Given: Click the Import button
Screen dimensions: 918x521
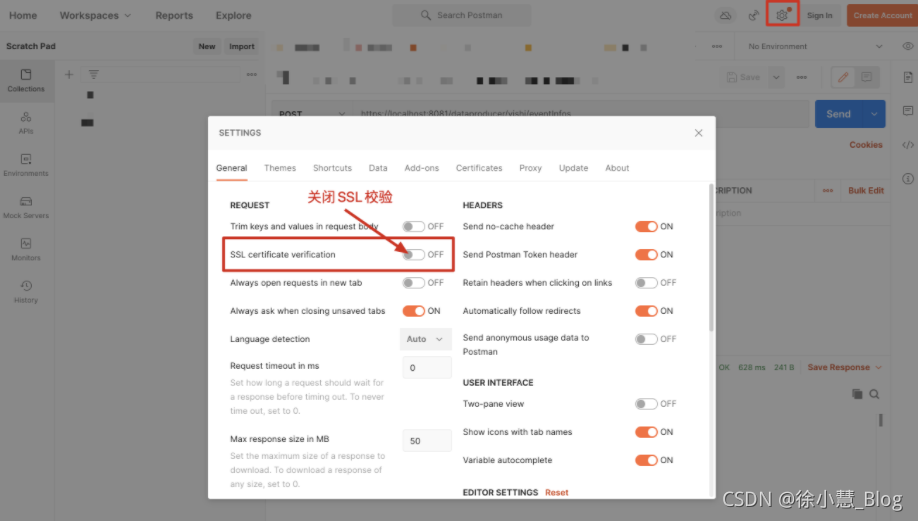Looking at the screenshot, I should 242,46.
